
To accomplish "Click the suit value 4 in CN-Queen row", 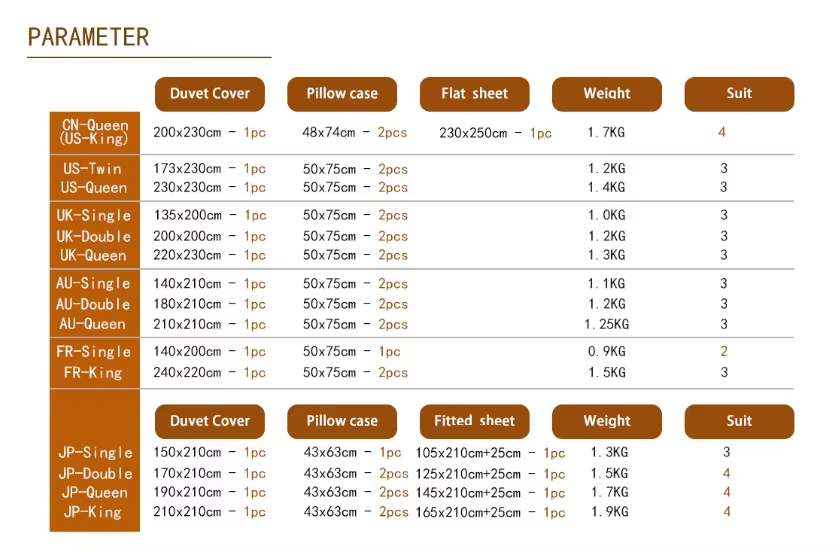I will point(722,132).
